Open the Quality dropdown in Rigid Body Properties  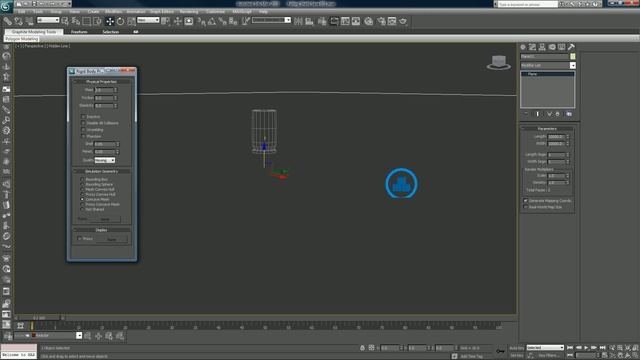click(105, 160)
